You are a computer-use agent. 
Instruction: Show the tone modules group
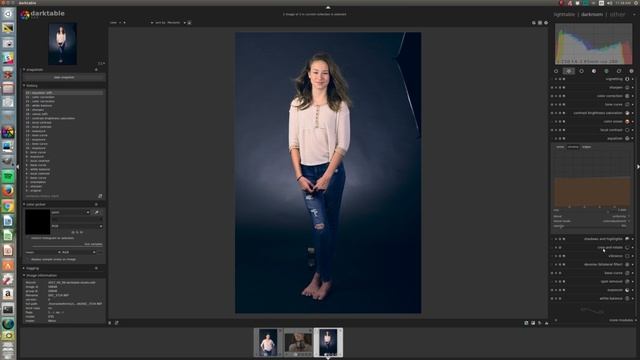pos(594,71)
